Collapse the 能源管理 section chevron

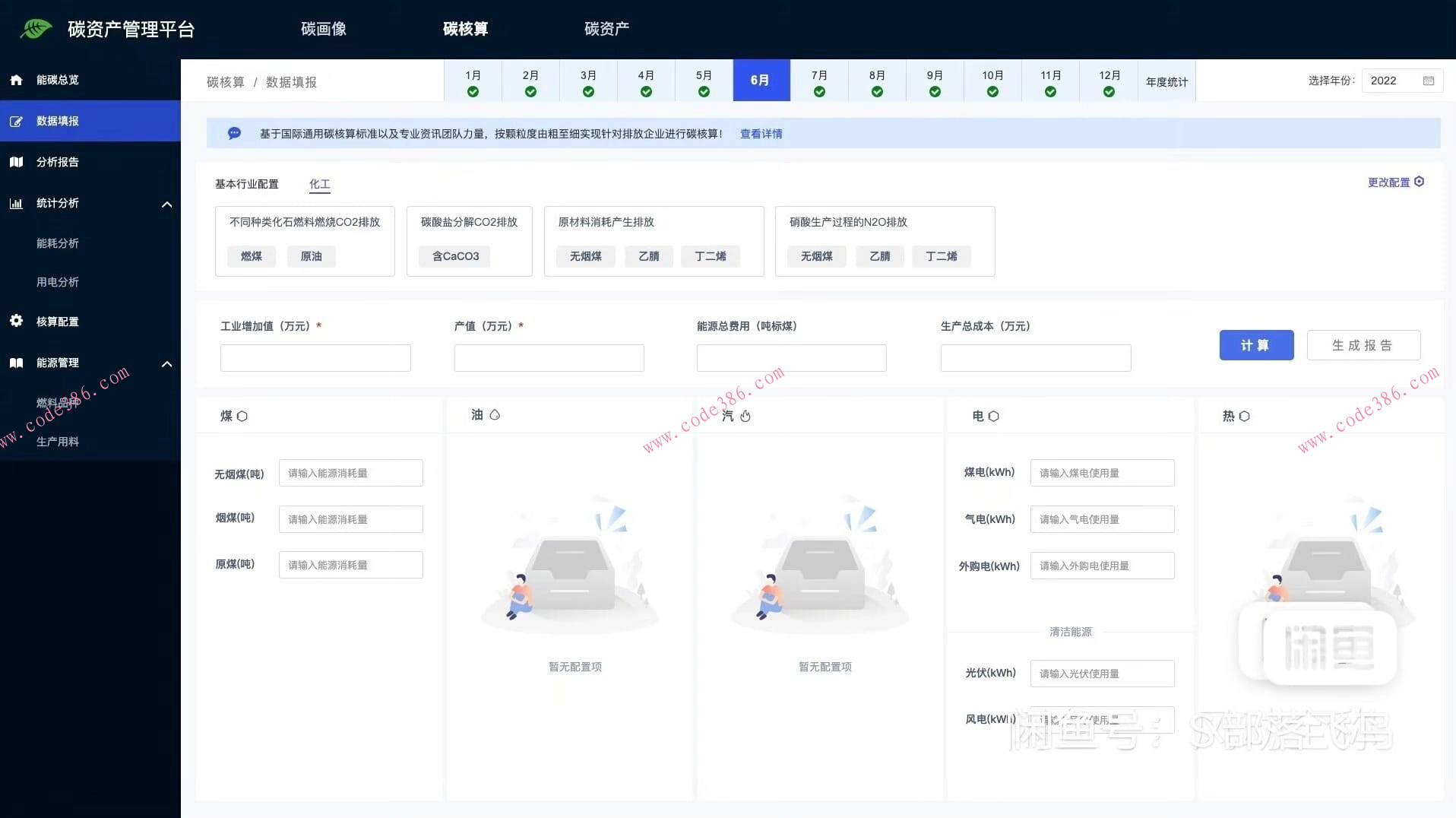167,363
